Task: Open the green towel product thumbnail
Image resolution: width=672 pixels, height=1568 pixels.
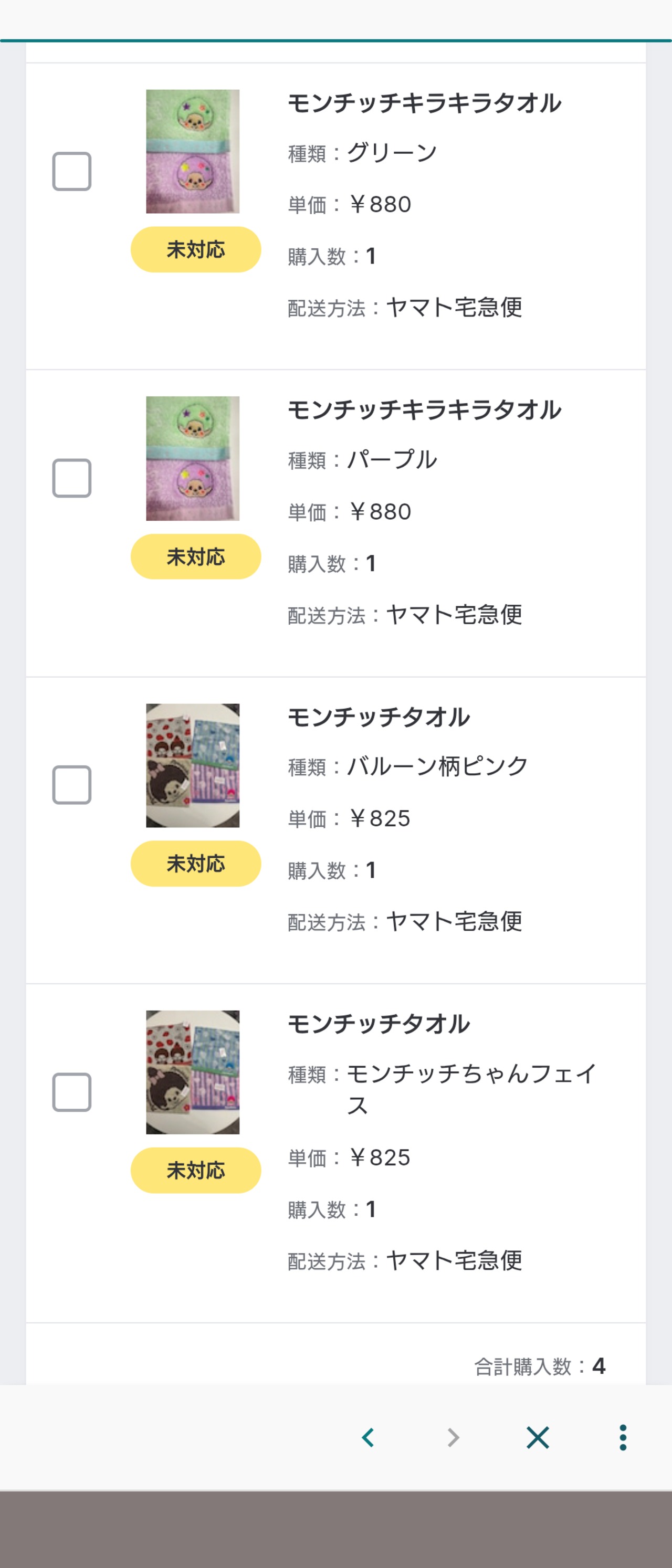Action: click(x=192, y=152)
